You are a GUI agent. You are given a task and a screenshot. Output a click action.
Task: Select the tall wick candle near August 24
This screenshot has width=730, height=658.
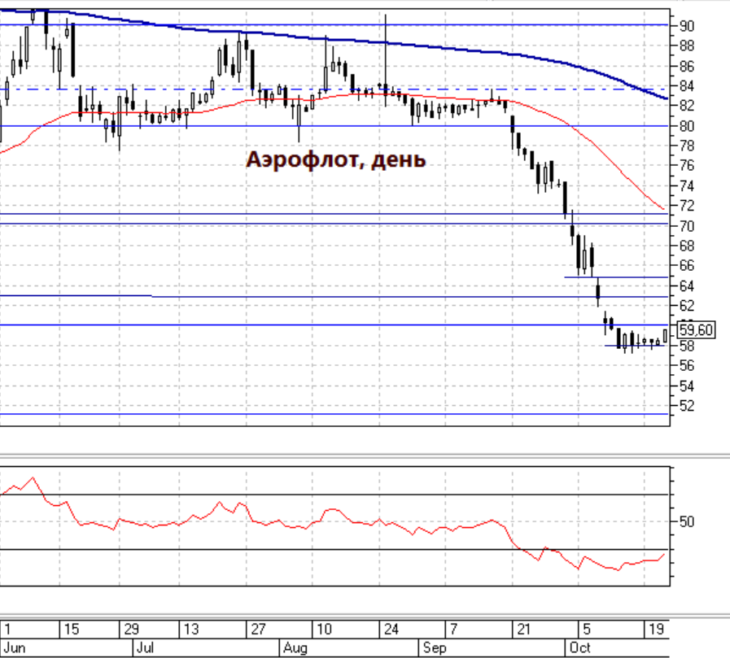[x=385, y=61]
